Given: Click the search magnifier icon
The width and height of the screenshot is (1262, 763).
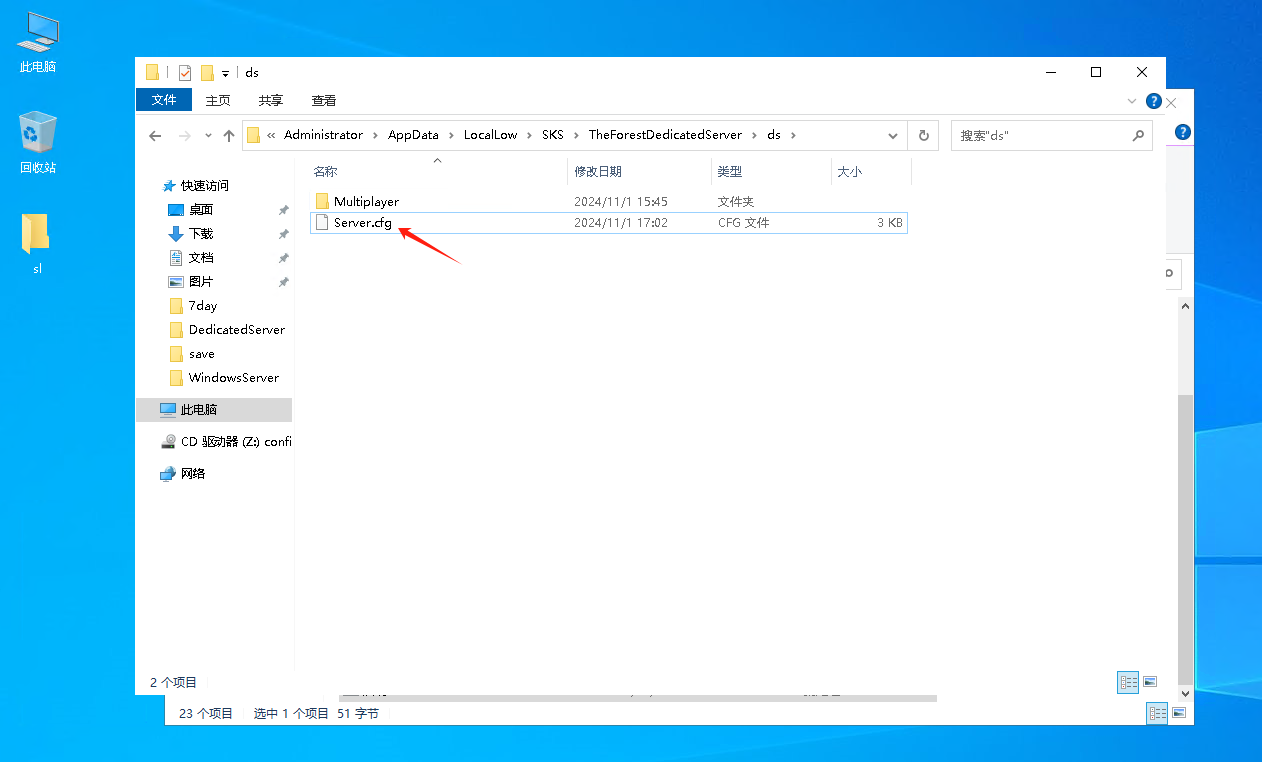Looking at the screenshot, I should tap(1138, 135).
